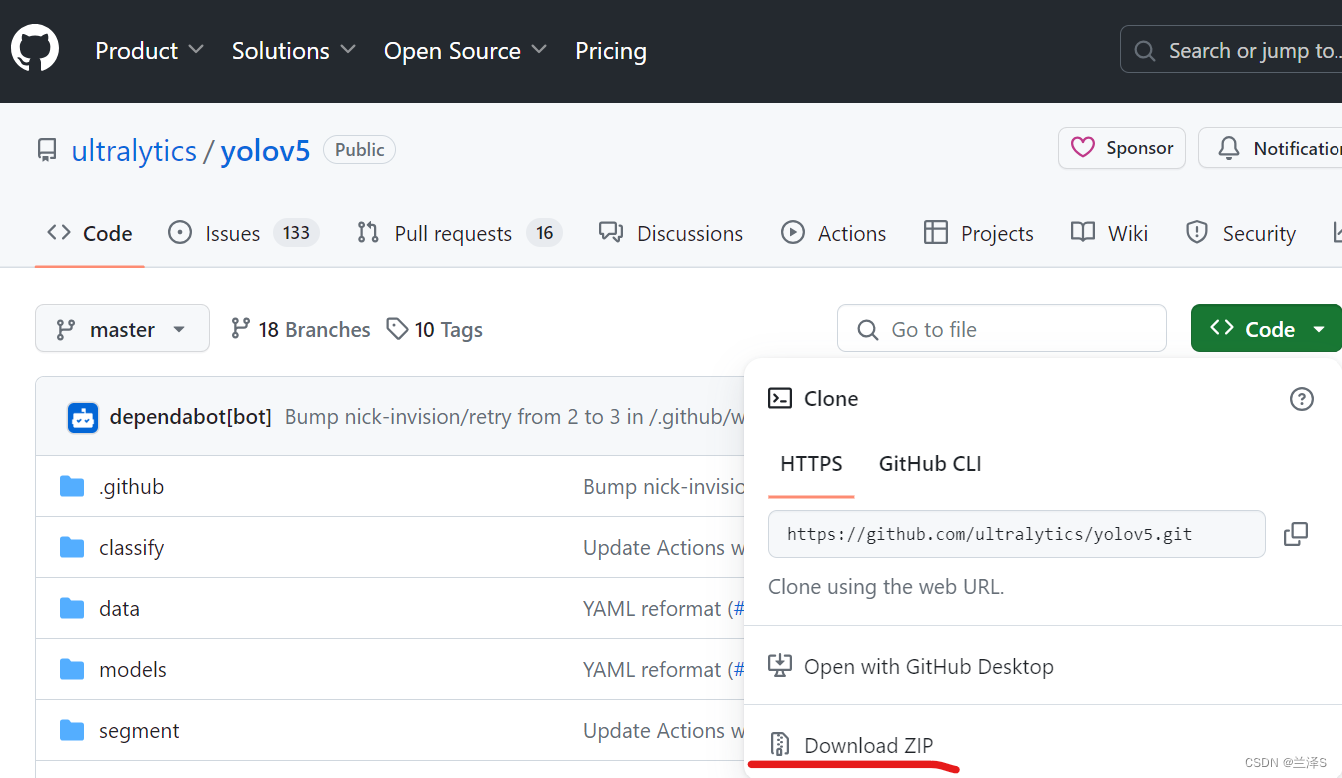
Task: Click the folder icon beside classify
Action: coord(72,548)
